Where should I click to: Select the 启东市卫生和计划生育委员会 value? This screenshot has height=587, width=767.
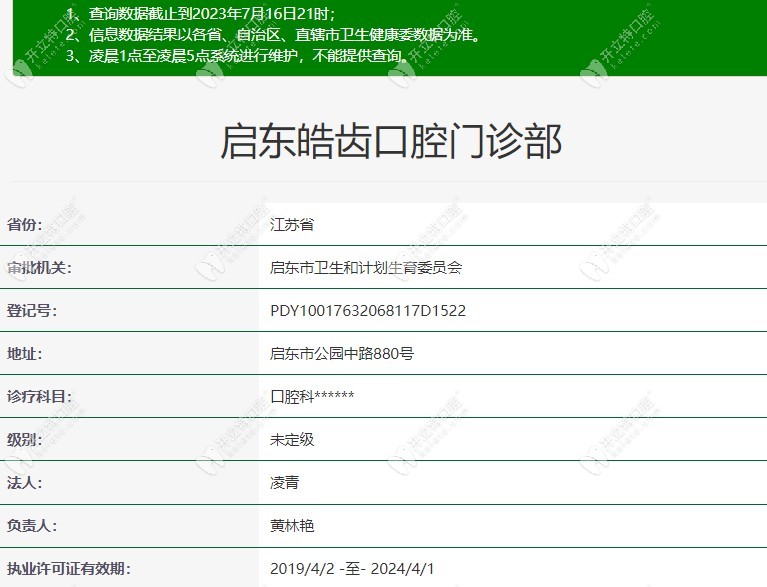tap(366, 268)
